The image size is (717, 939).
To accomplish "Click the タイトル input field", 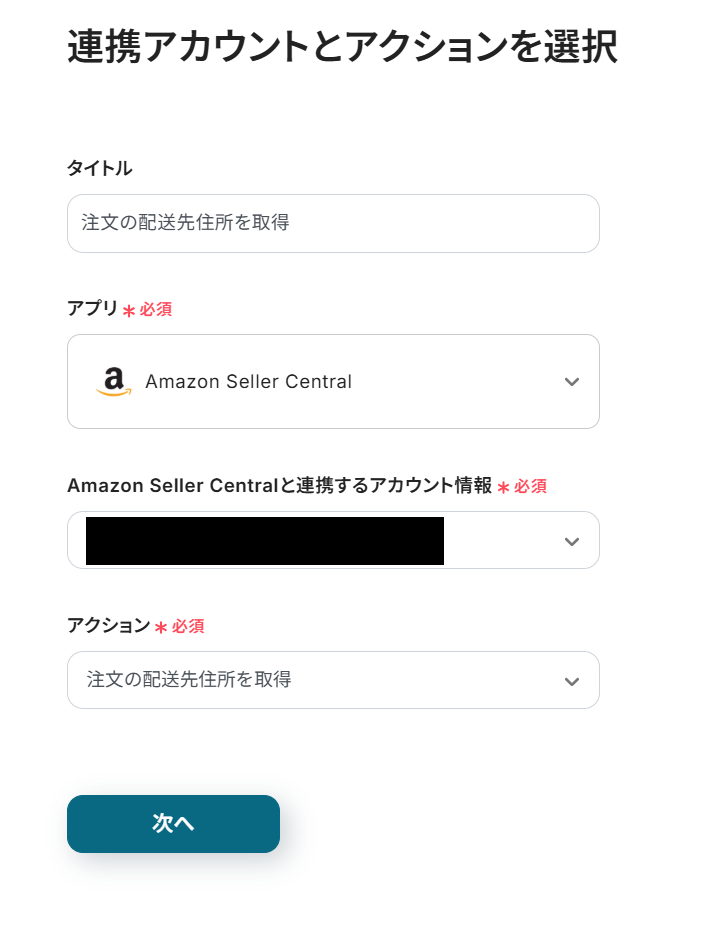I will 333,223.
